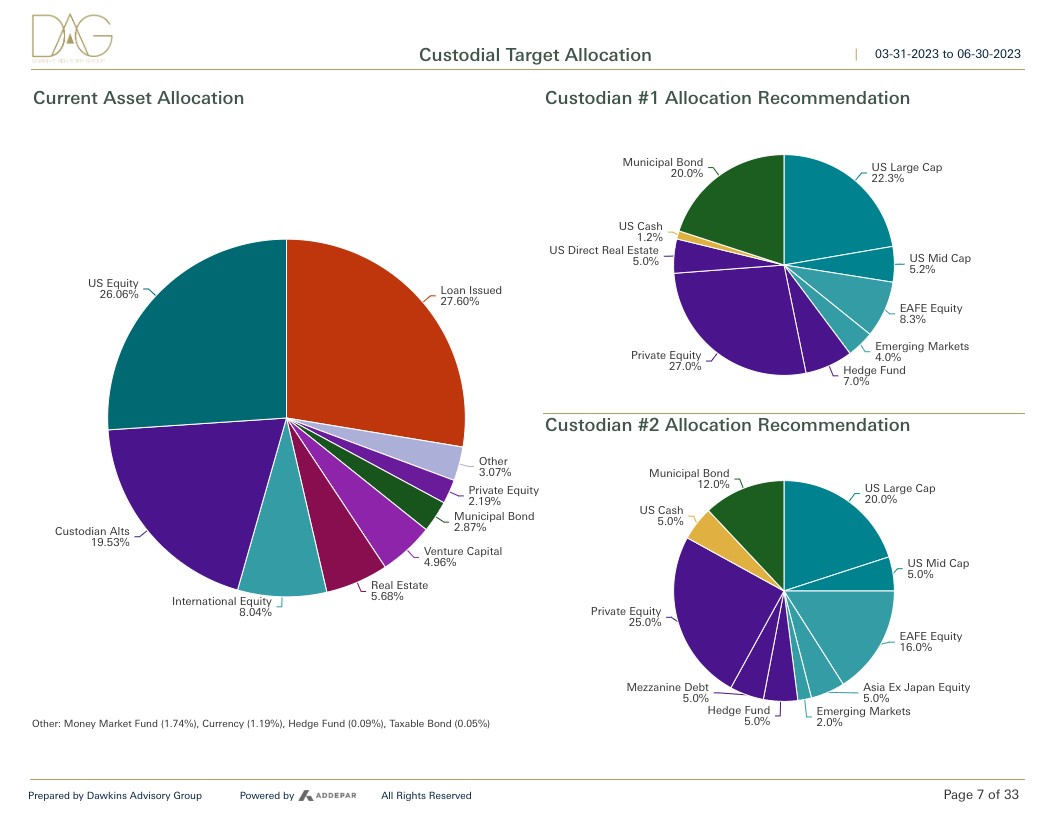The width and height of the screenshot is (1056, 816).
Task: Click the Custodian Alts 19.53% label
Action: (92, 537)
